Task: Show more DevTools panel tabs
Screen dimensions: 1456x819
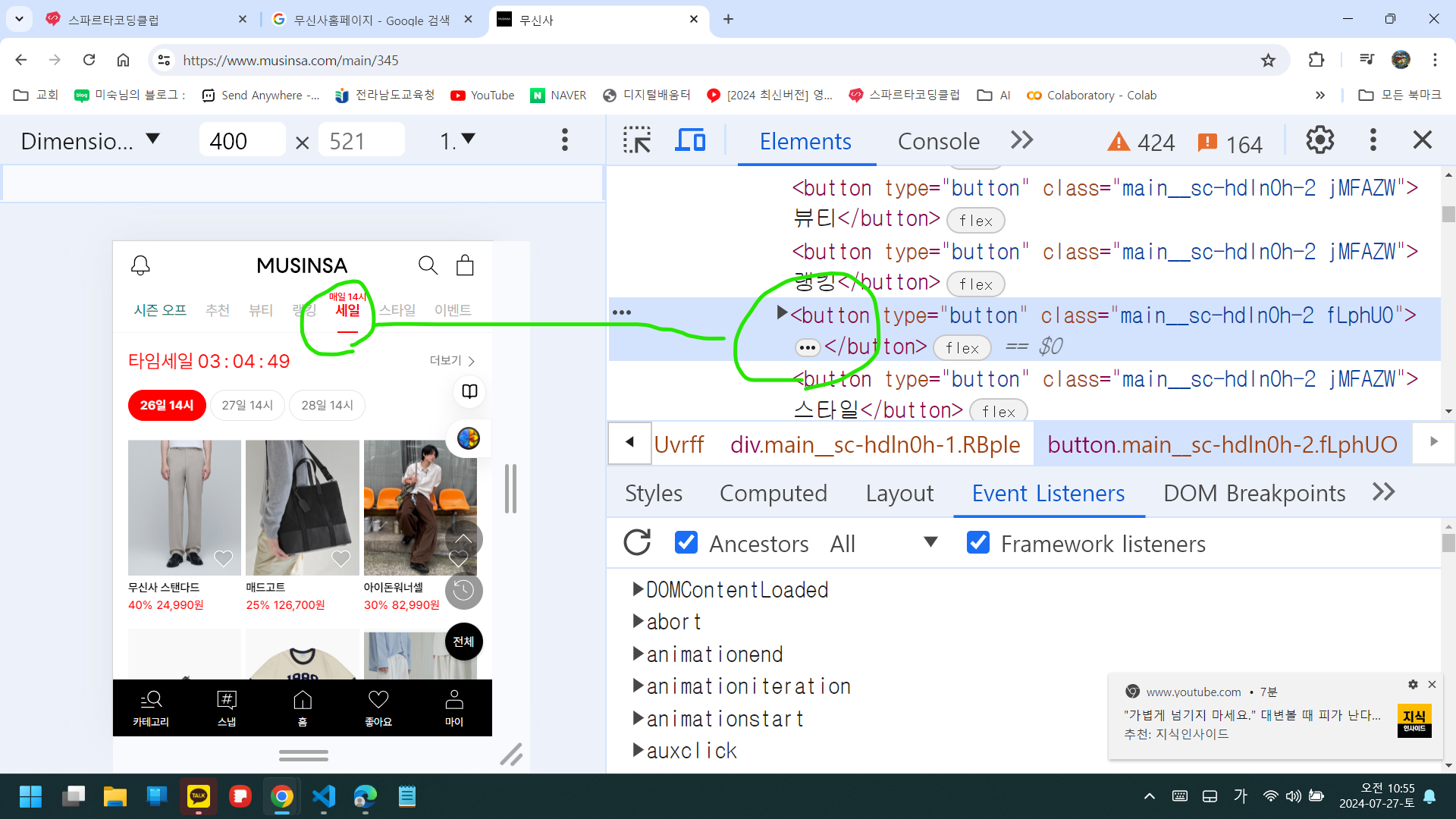Action: click(1021, 140)
